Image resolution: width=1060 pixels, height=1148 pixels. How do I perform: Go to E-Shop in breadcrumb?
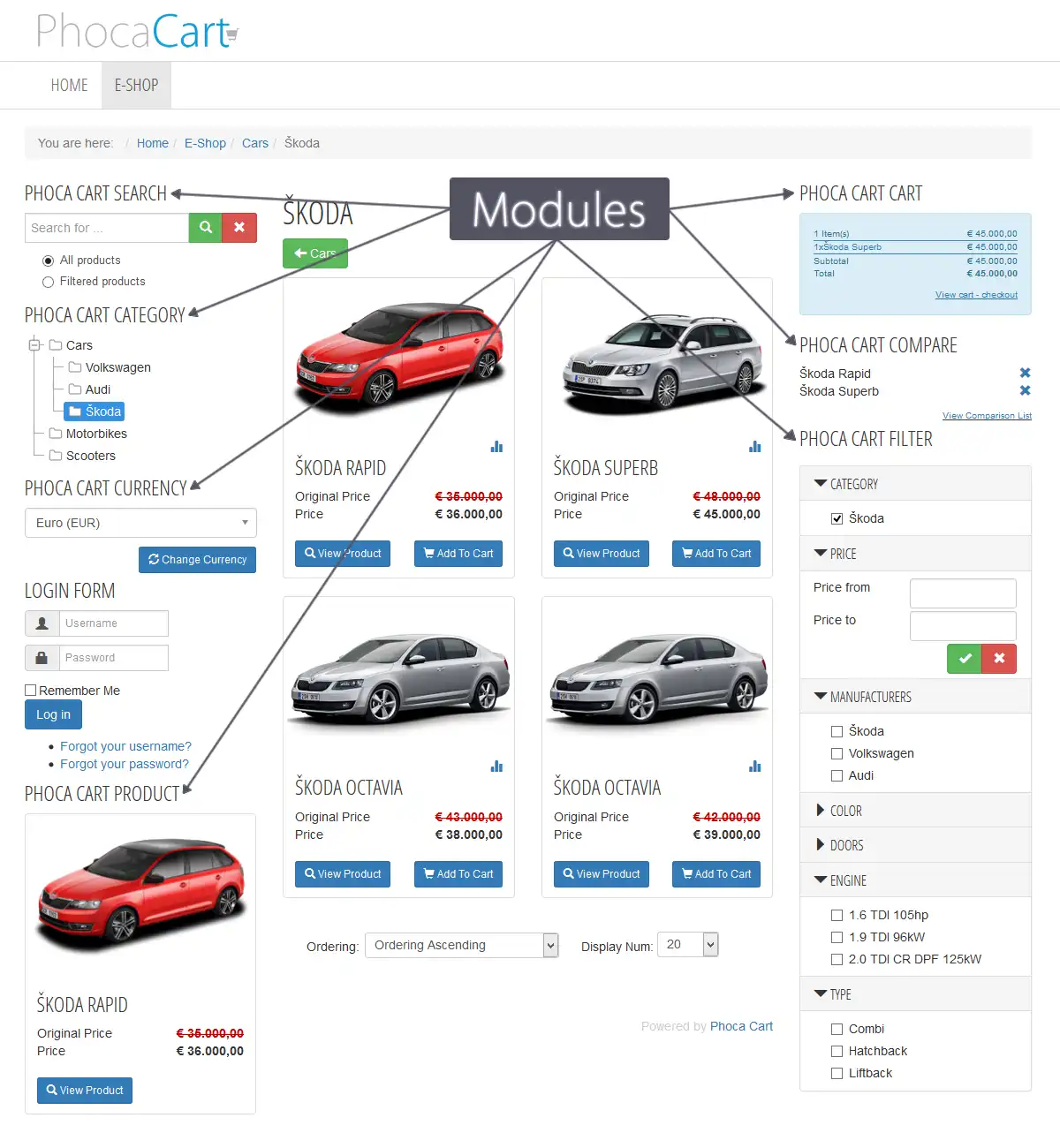205,143
